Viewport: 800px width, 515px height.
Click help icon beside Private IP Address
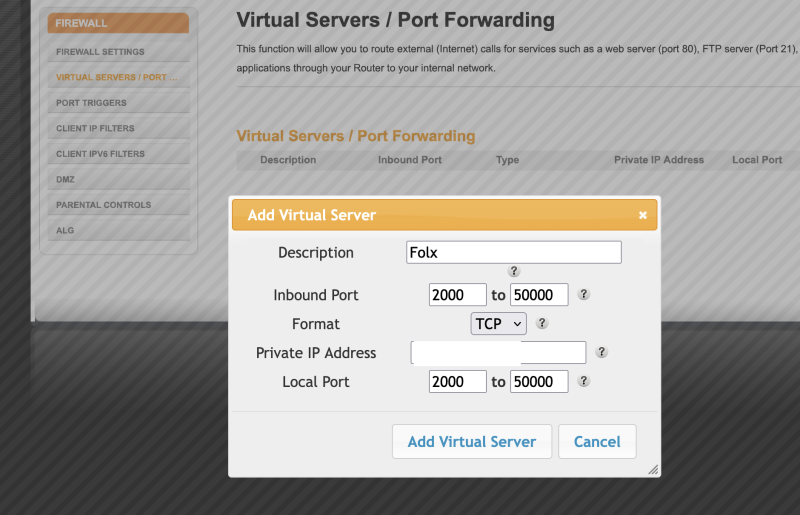coord(602,352)
